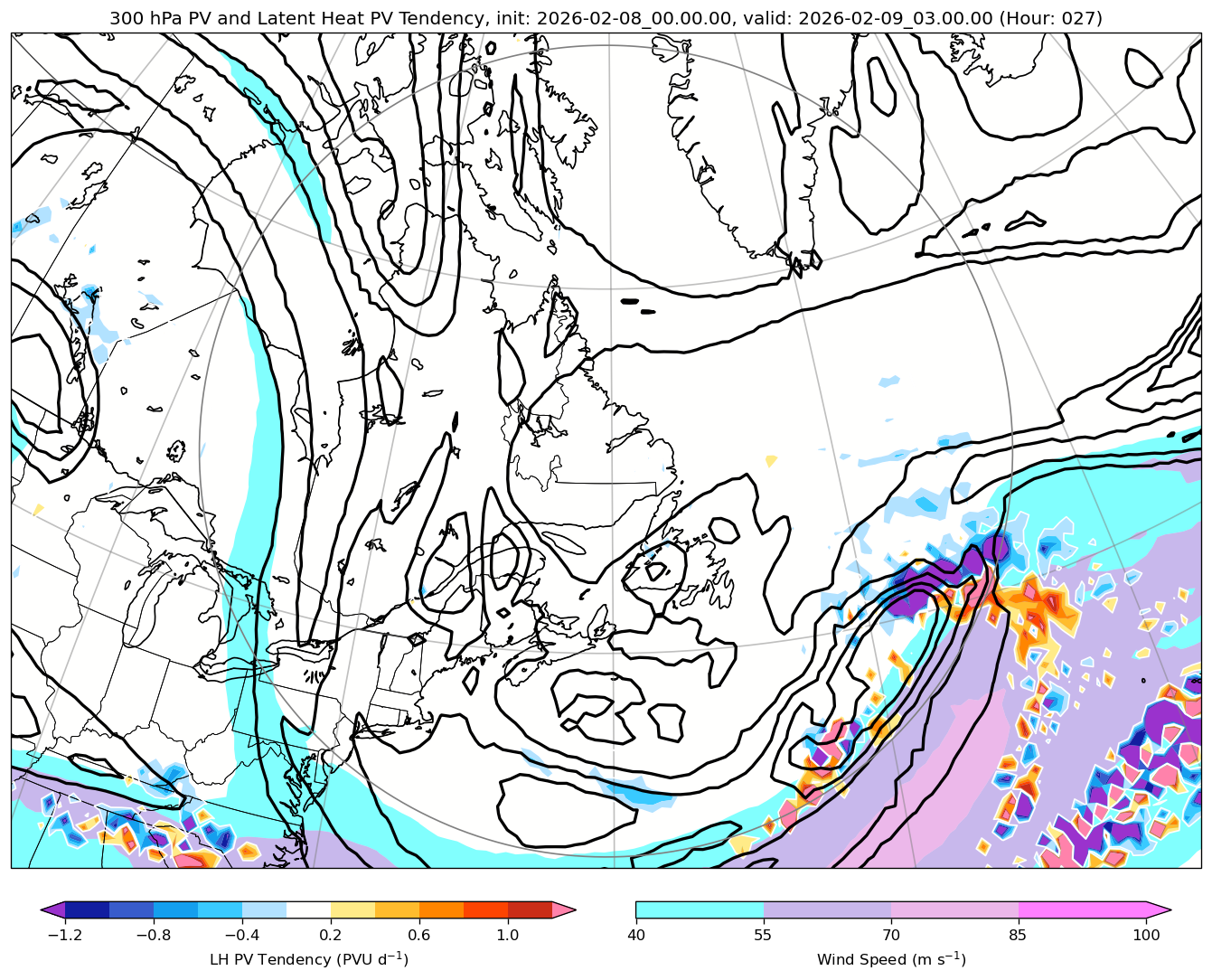
Task: Click the pale yellow 0.2–0.4 colorbar segment
Action: [x=352, y=909]
